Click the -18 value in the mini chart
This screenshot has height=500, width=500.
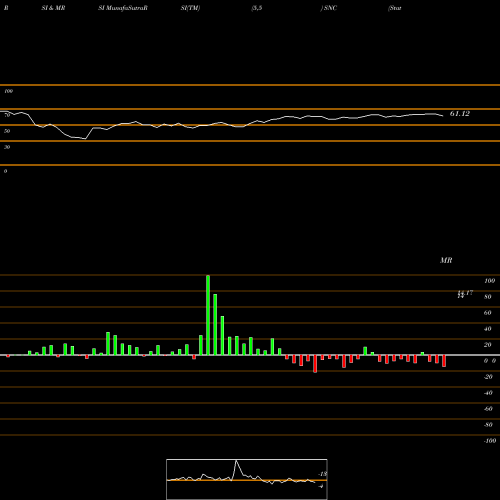323,474
